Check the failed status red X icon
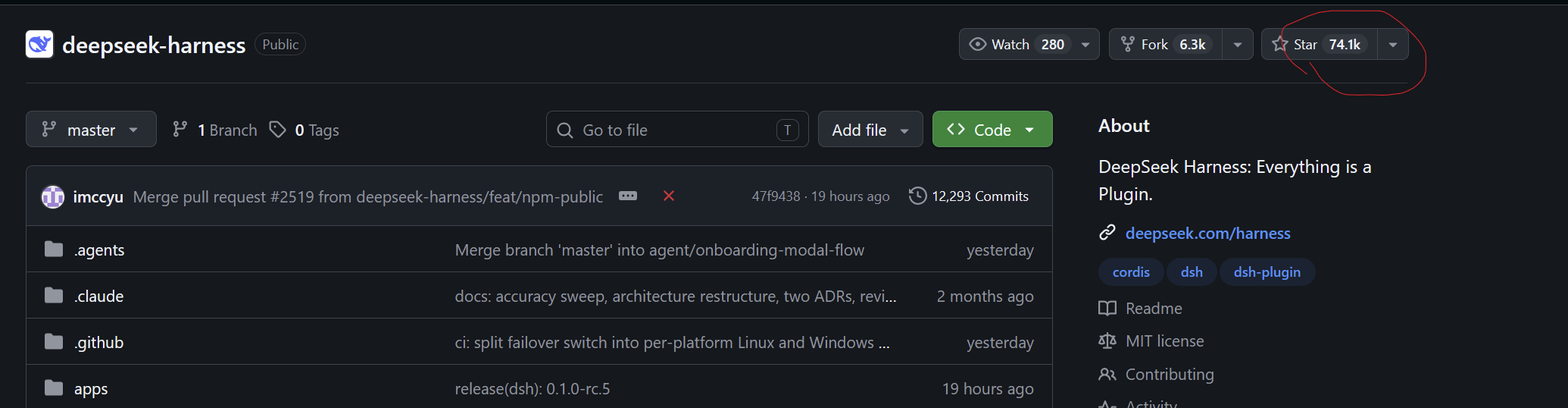Image resolution: width=1568 pixels, height=408 pixels. [x=669, y=196]
